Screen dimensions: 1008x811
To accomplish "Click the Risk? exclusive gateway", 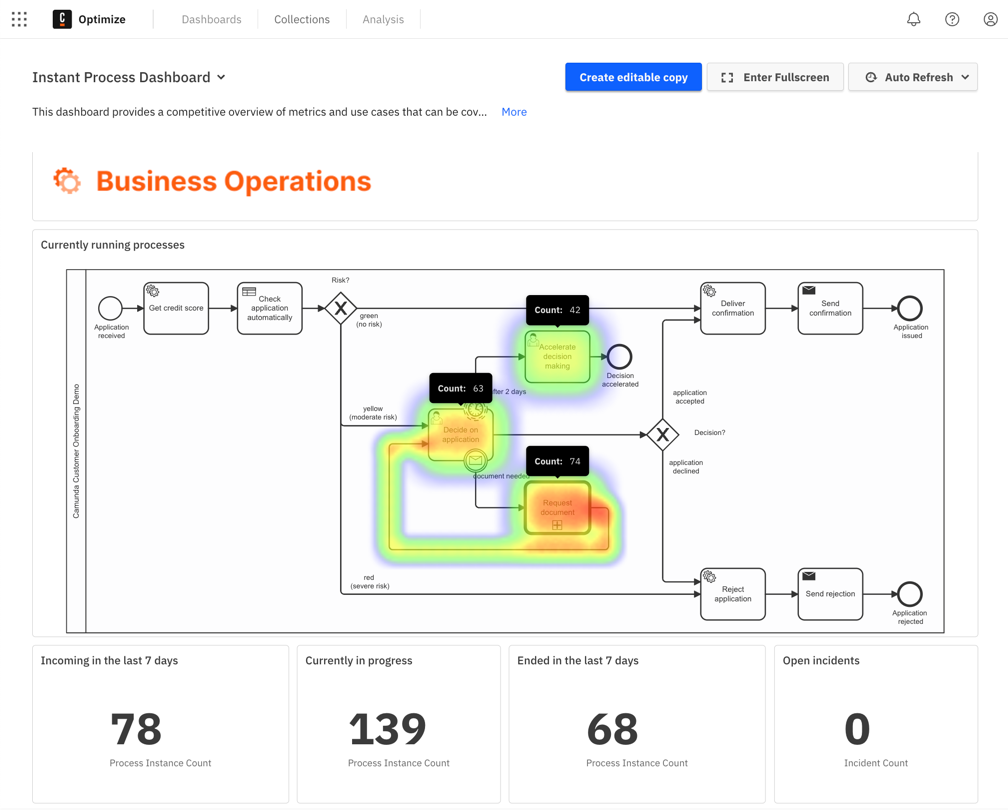I will coord(341,308).
